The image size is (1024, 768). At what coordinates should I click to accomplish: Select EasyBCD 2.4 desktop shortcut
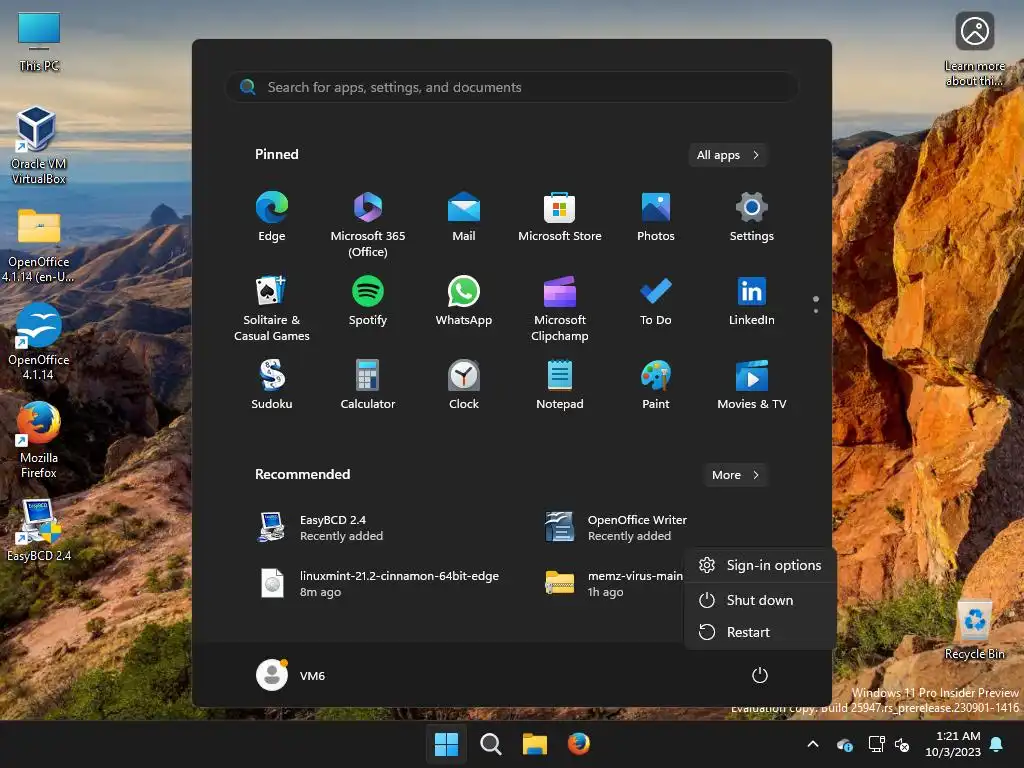pos(39,530)
